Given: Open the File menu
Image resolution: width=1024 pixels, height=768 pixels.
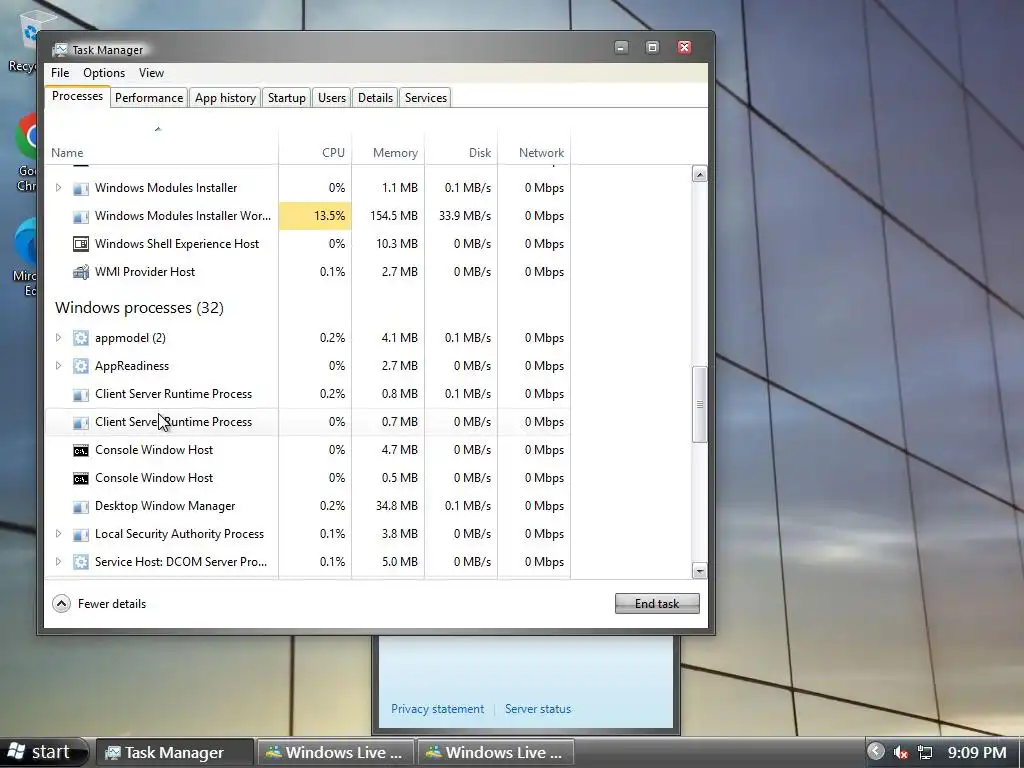Looking at the screenshot, I should coord(60,73).
